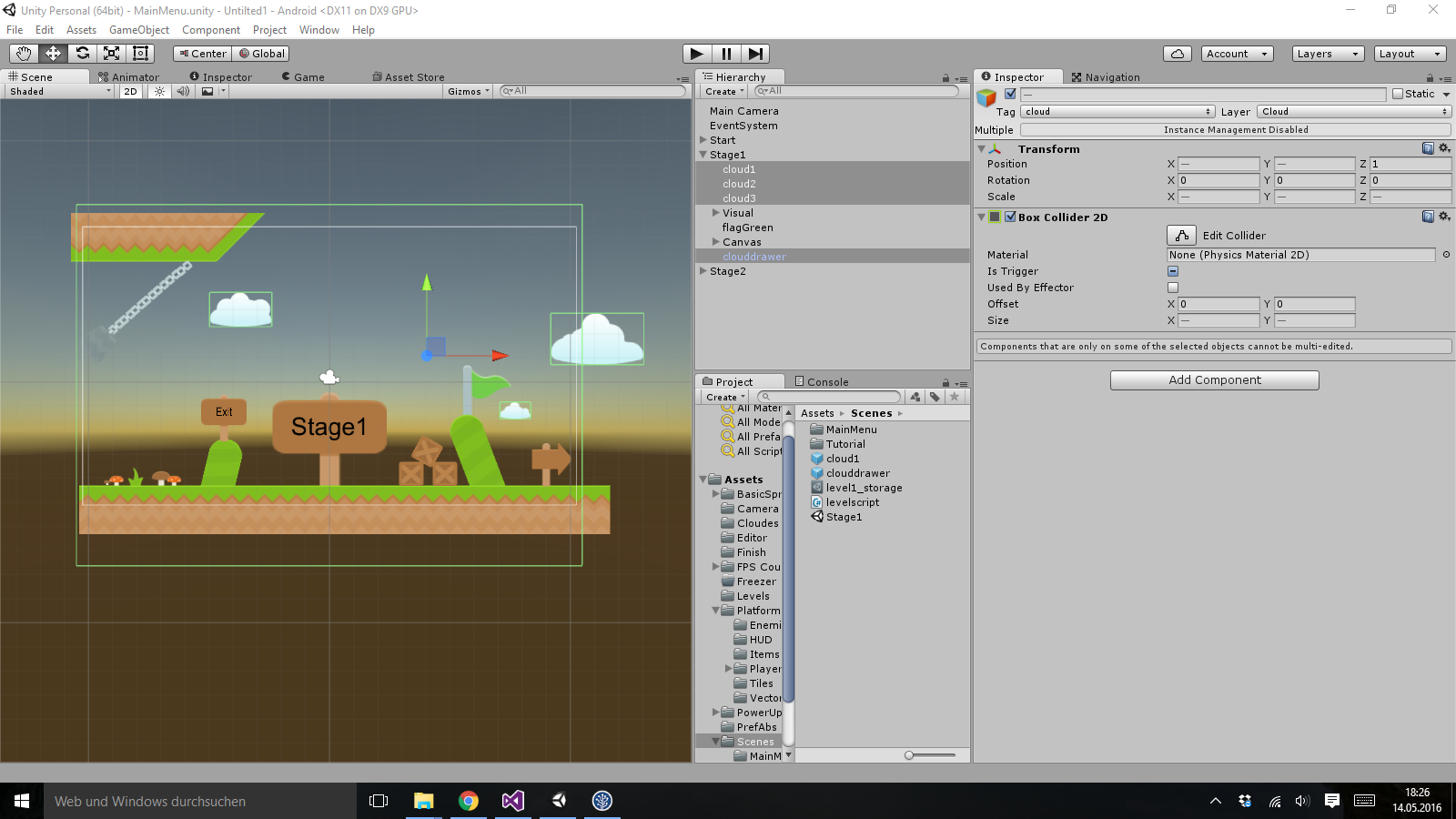This screenshot has height=819, width=1456.
Task: Select the Rect transform tool
Action: (x=140, y=54)
